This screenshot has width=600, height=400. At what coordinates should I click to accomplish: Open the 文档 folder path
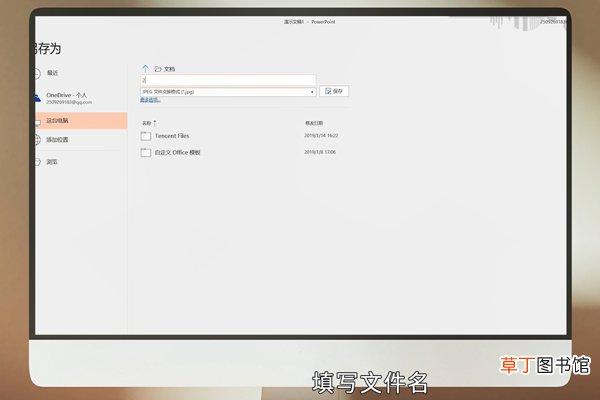tap(165, 69)
